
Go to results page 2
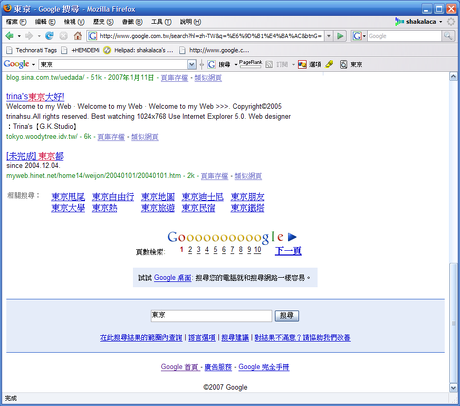point(190,250)
